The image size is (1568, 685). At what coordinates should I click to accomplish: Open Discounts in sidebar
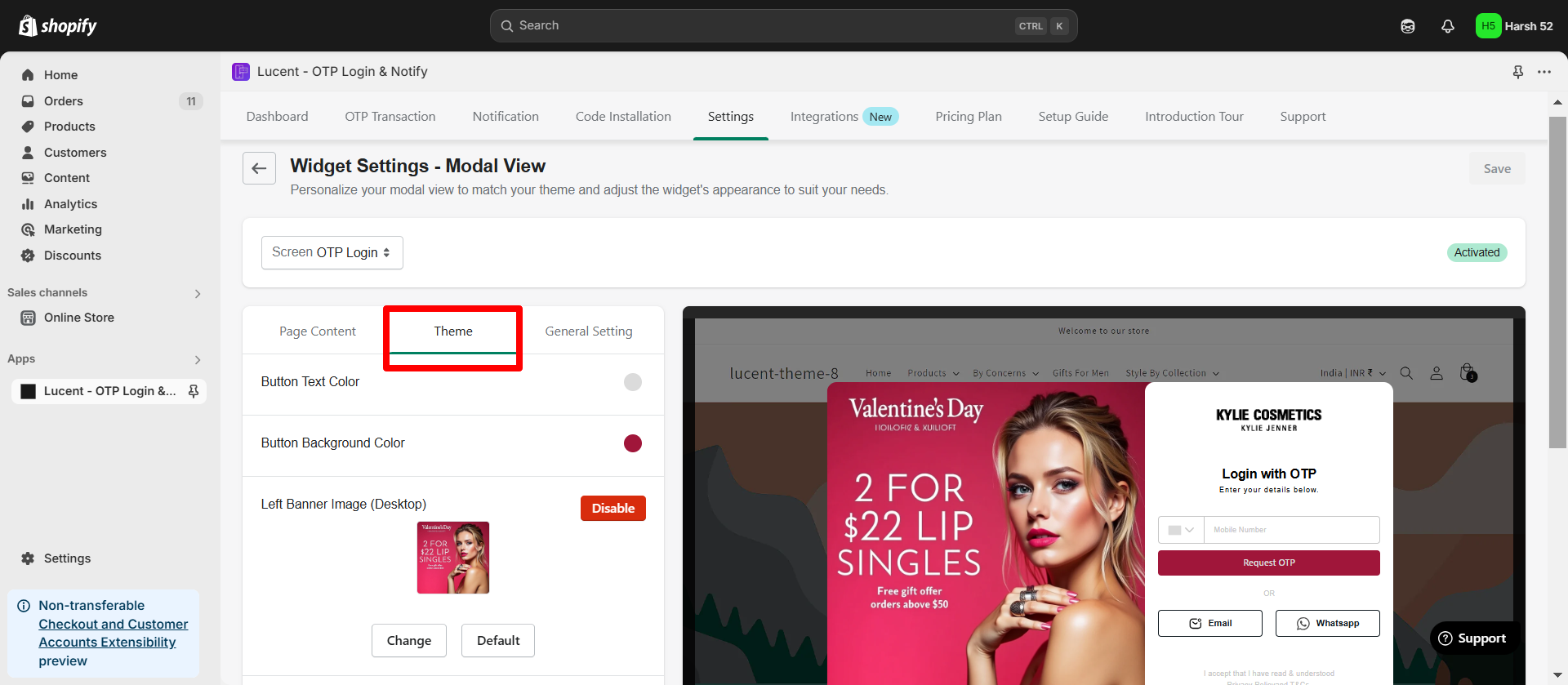pos(73,256)
